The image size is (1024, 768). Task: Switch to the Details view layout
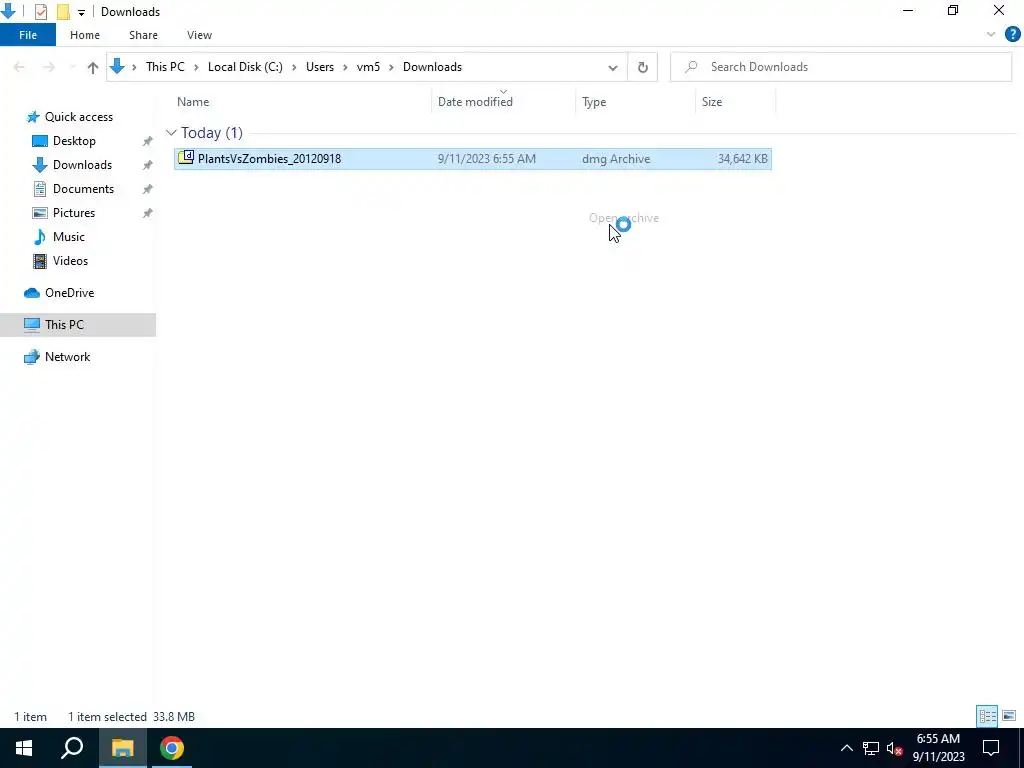[x=987, y=716]
